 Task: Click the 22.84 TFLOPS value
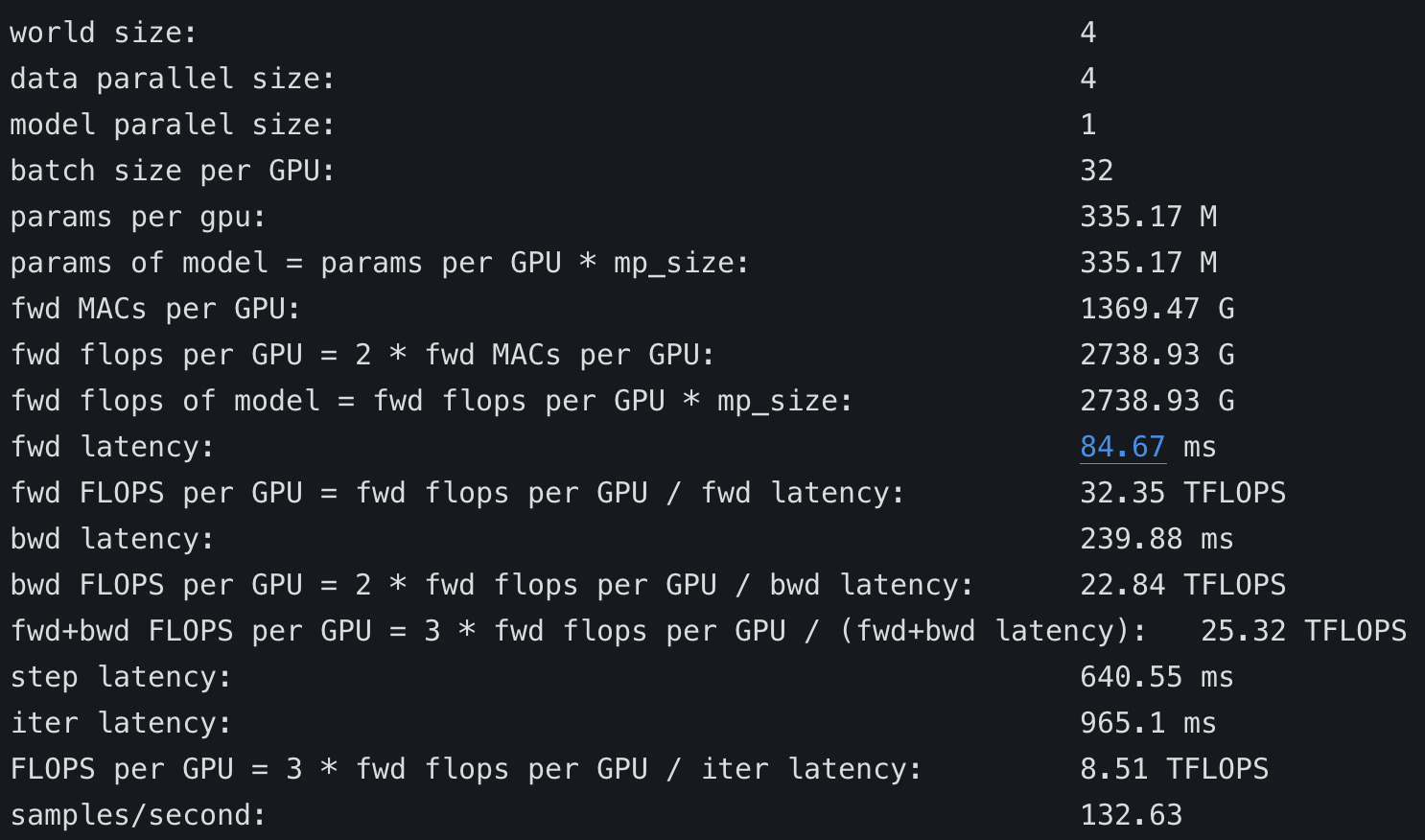point(1183,585)
